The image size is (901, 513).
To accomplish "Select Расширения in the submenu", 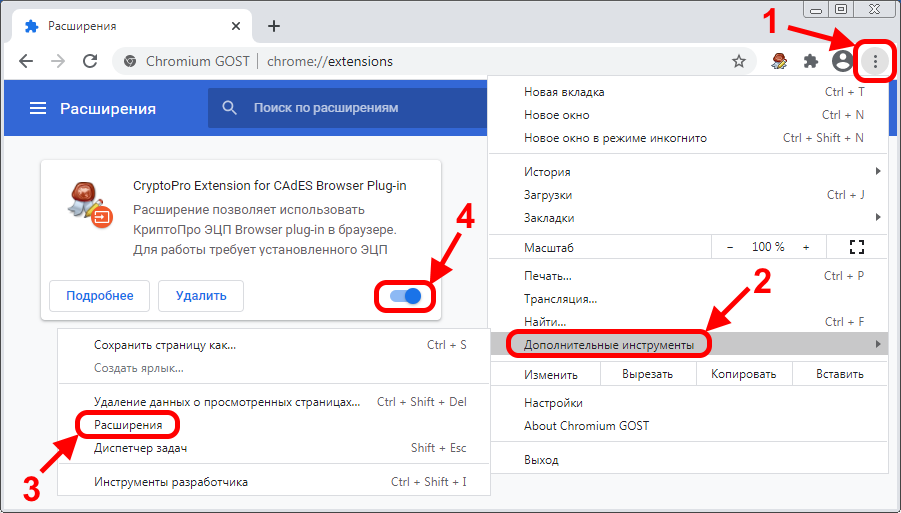I will pos(128,425).
